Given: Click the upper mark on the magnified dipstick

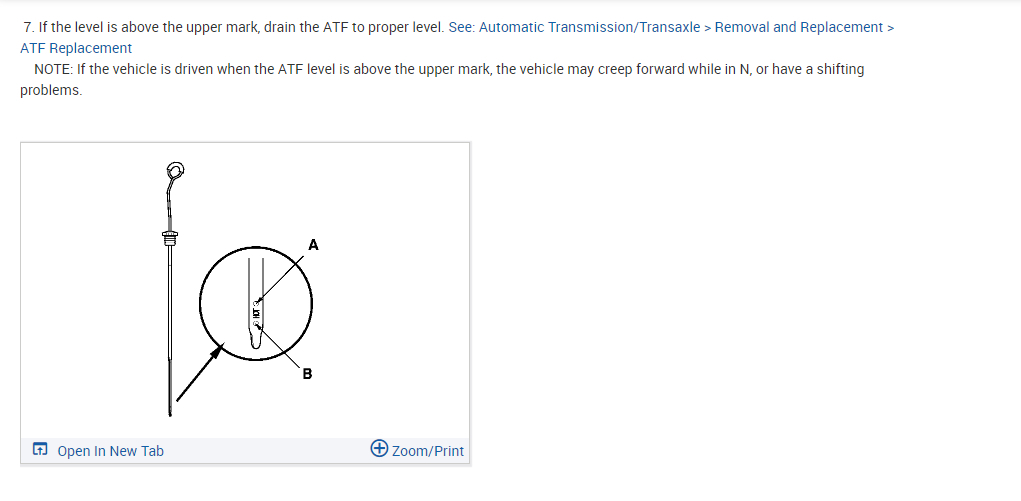Looking at the screenshot, I should click(259, 298).
